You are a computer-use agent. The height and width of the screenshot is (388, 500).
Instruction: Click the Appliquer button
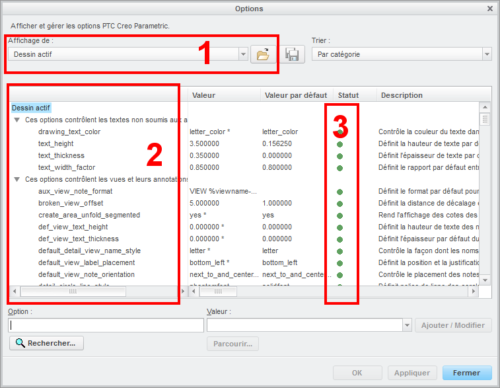[412, 373]
